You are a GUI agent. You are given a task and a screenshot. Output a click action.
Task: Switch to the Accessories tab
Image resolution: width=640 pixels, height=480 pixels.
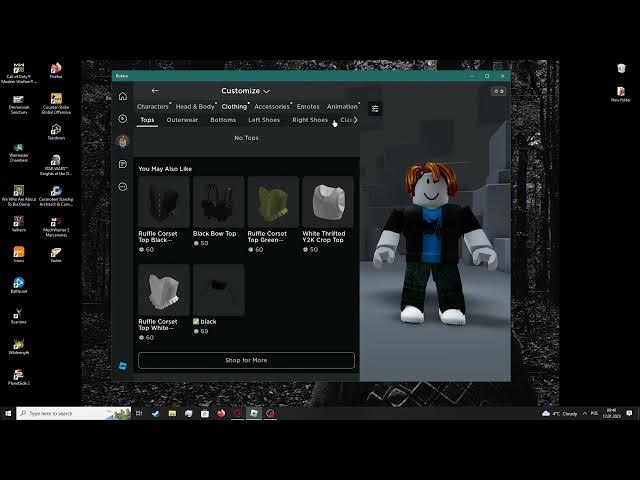tap(271, 106)
